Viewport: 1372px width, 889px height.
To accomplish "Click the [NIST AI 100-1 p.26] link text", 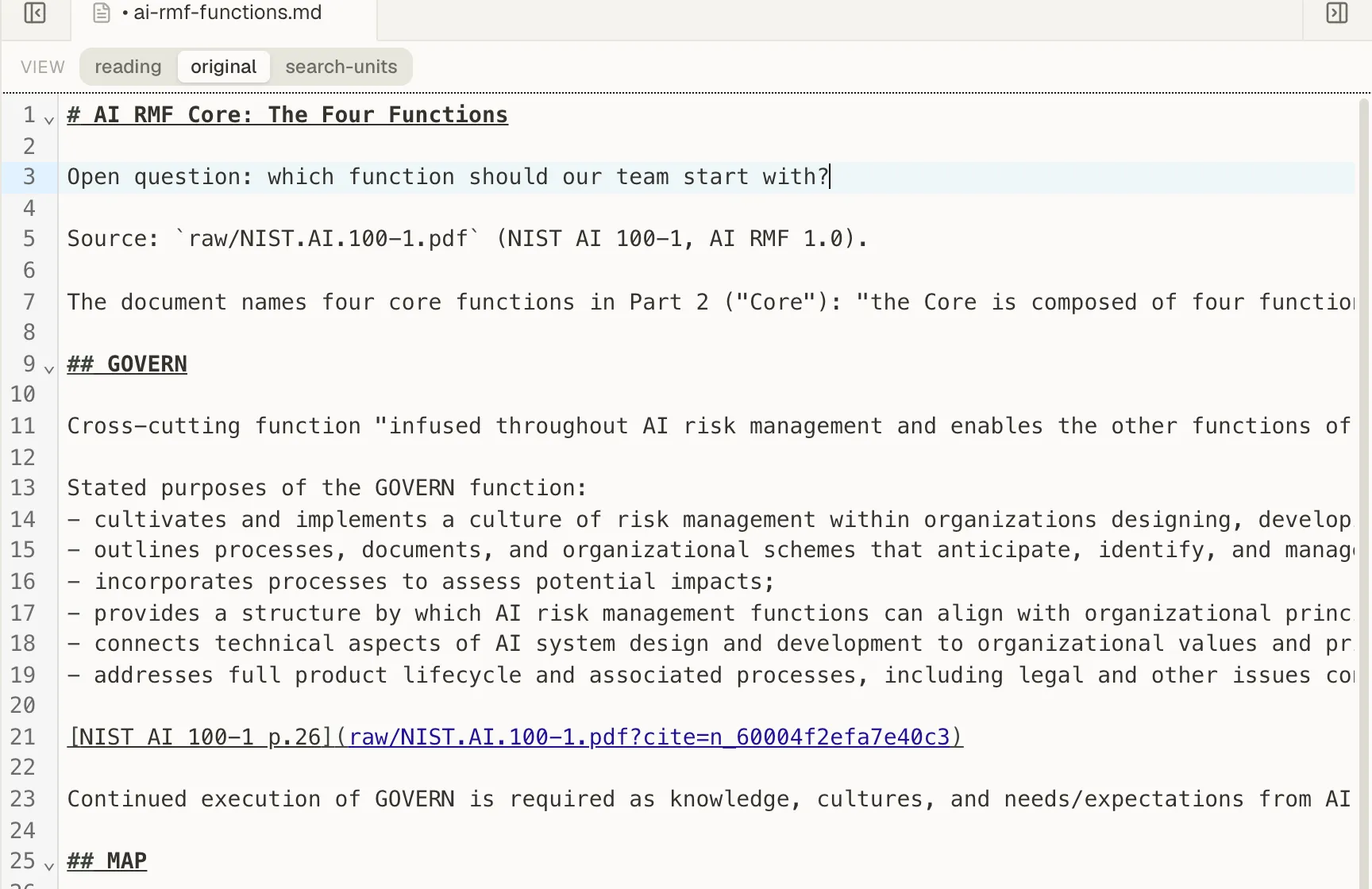I will click(x=200, y=737).
